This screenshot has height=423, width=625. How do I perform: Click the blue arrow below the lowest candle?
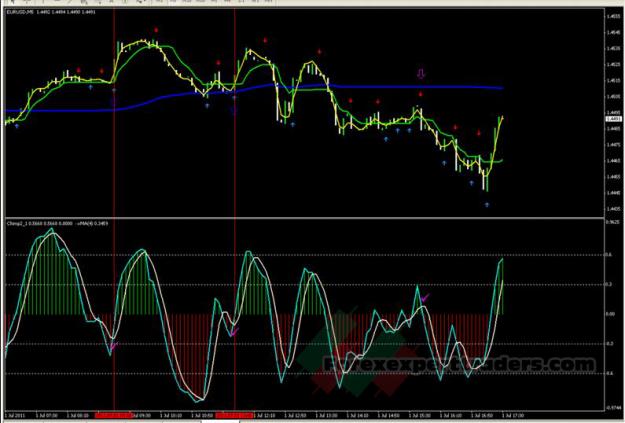487,205
